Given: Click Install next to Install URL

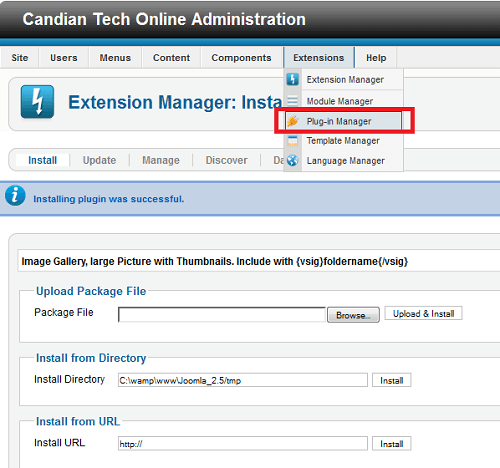Looking at the screenshot, I should (392, 444).
